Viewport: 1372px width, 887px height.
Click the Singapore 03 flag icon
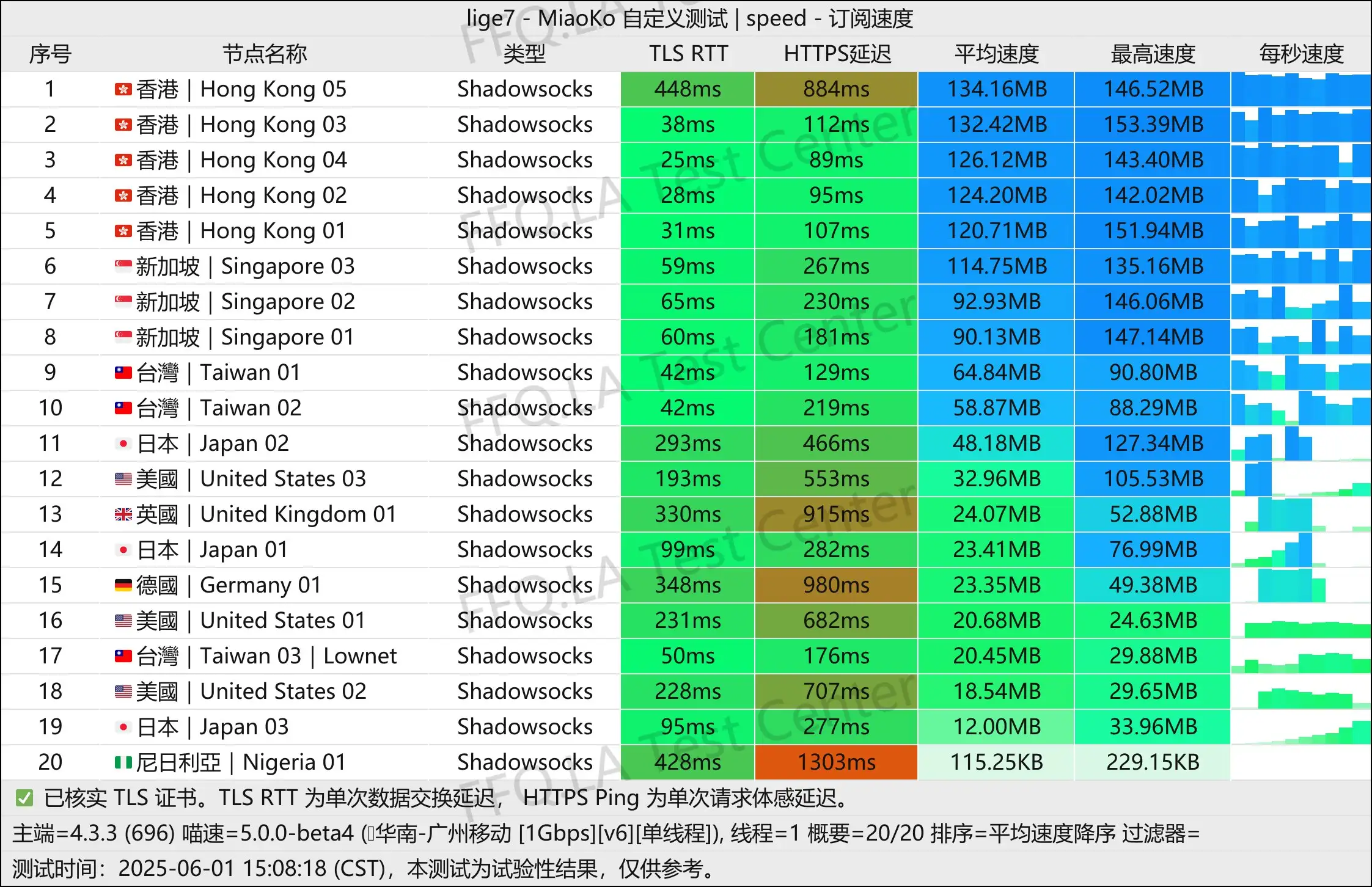tap(123, 266)
